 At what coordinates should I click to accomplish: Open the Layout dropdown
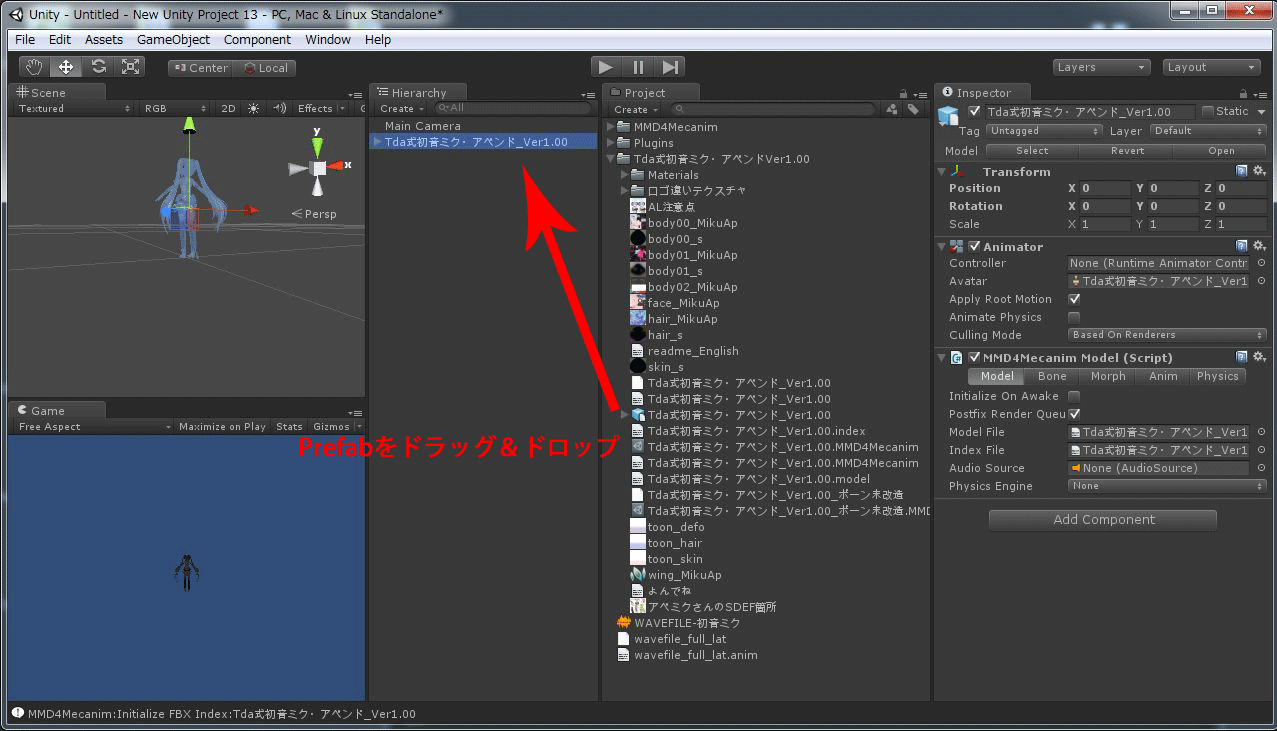pos(1211,66)
